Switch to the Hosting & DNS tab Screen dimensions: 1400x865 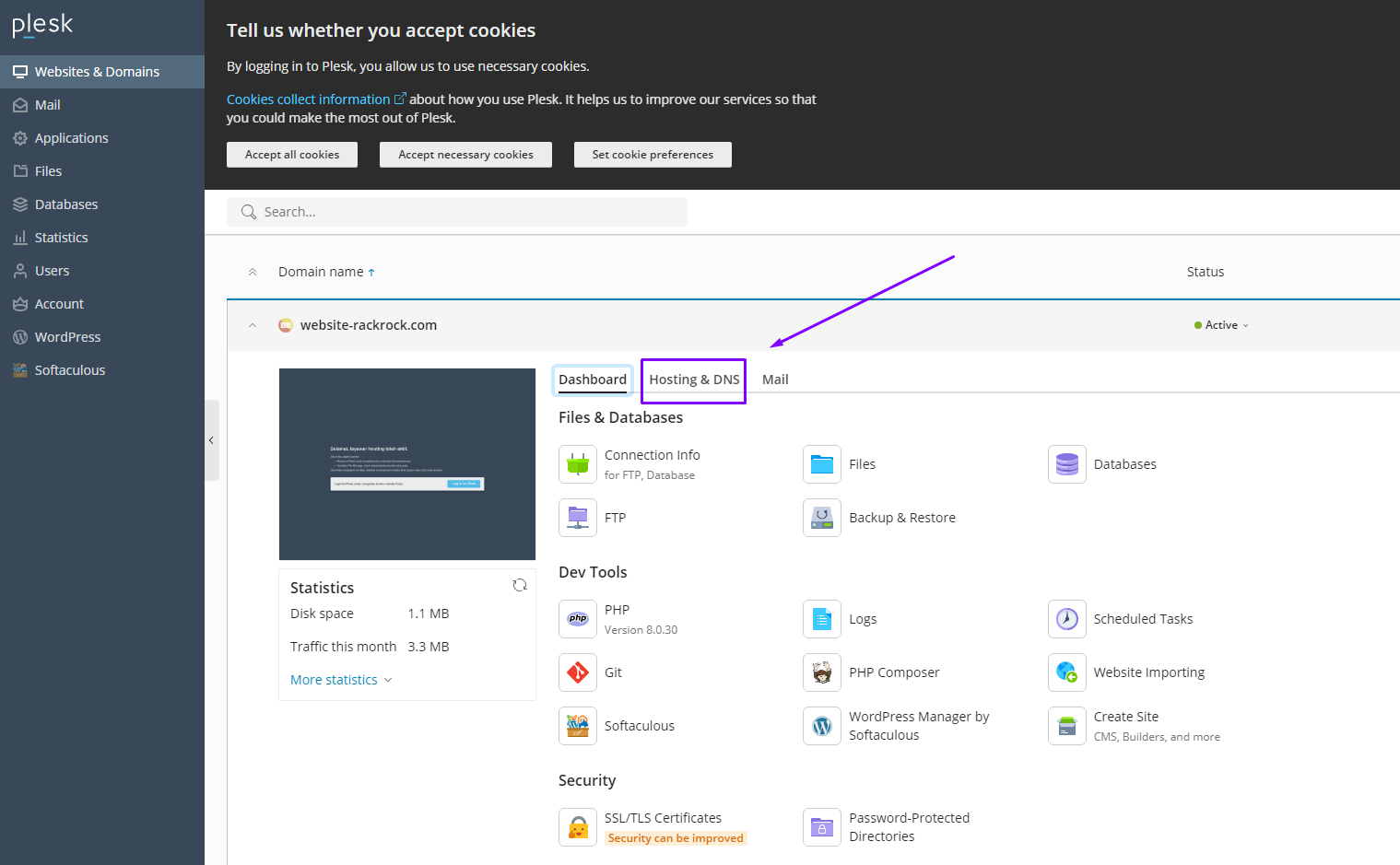tap(694, 380)
